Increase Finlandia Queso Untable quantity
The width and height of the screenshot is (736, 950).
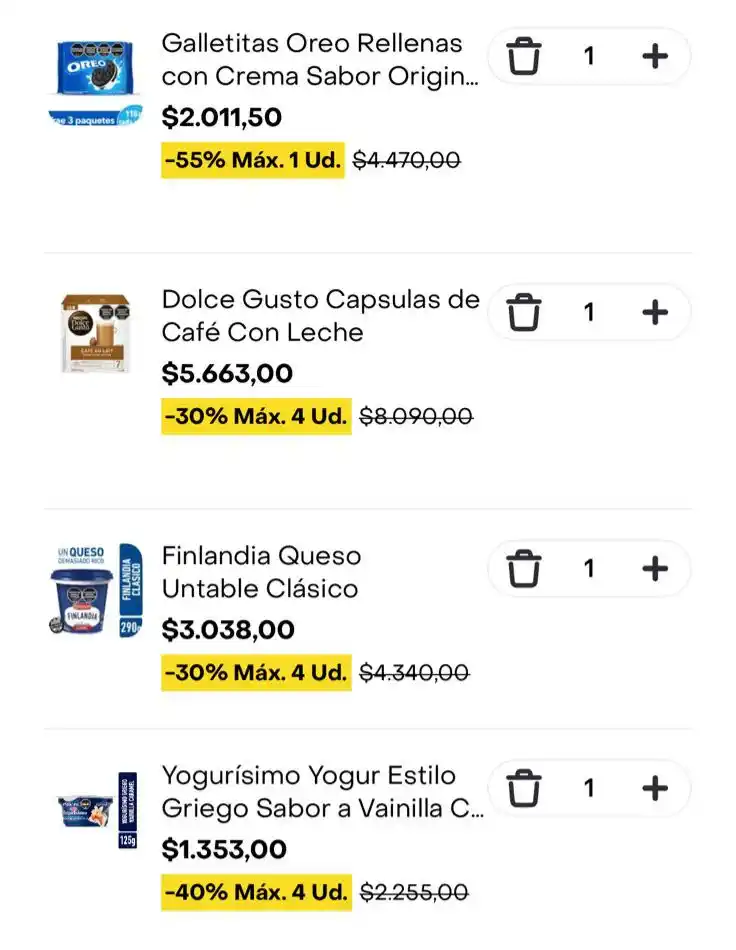click(x=655, y=569)
